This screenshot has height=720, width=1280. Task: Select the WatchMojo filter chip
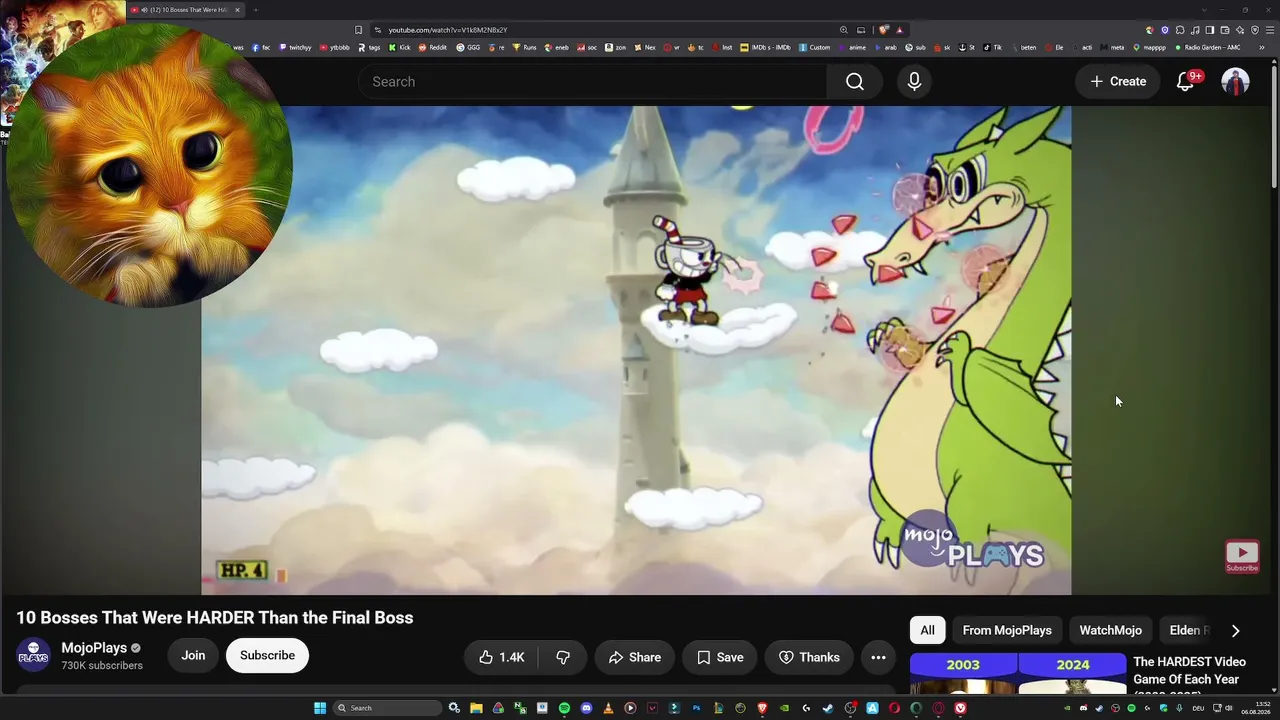tap(1110, 630)
